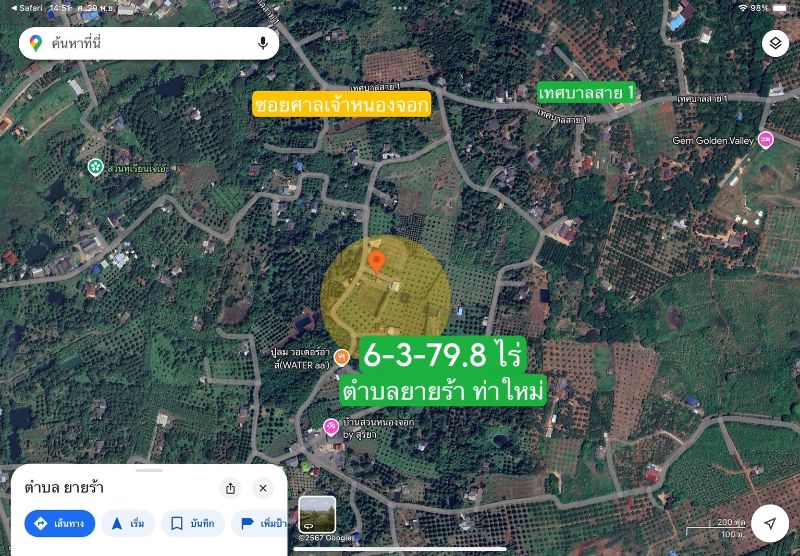Tap the orange dropped location pin
The image size is (800, 556).
(x=376, y=263)
